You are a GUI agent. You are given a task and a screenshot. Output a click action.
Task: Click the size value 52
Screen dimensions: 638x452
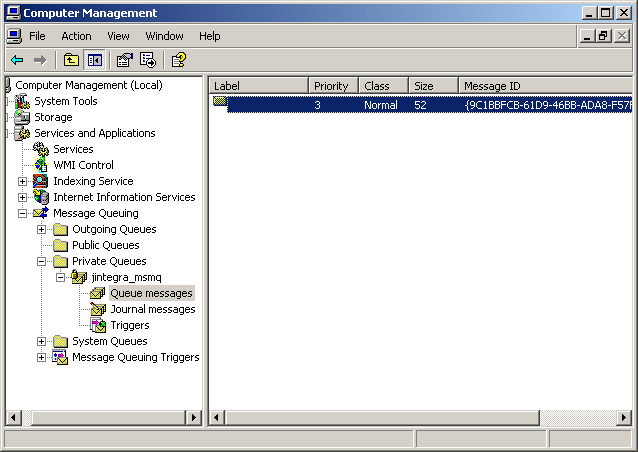420,105
